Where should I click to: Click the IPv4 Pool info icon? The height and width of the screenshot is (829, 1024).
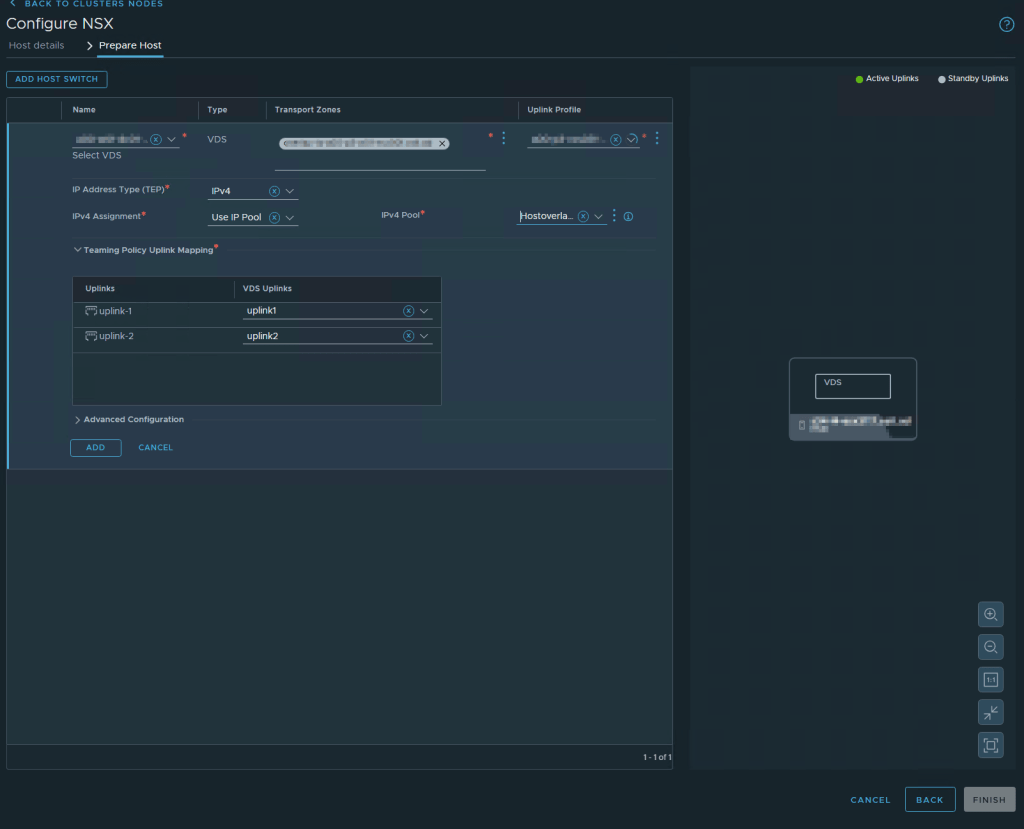point(628,216)
